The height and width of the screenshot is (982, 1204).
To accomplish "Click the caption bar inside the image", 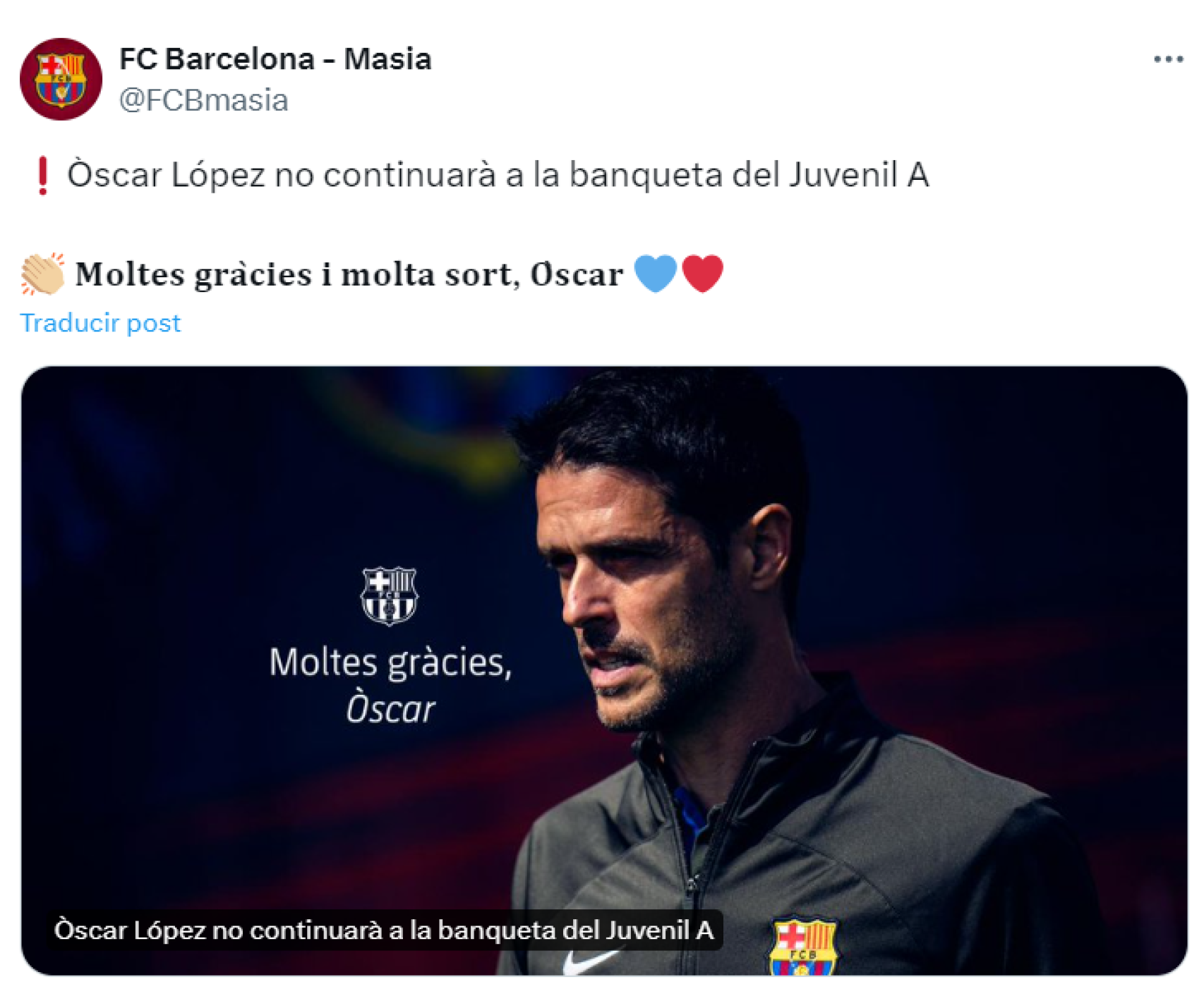I will point(388,931).
